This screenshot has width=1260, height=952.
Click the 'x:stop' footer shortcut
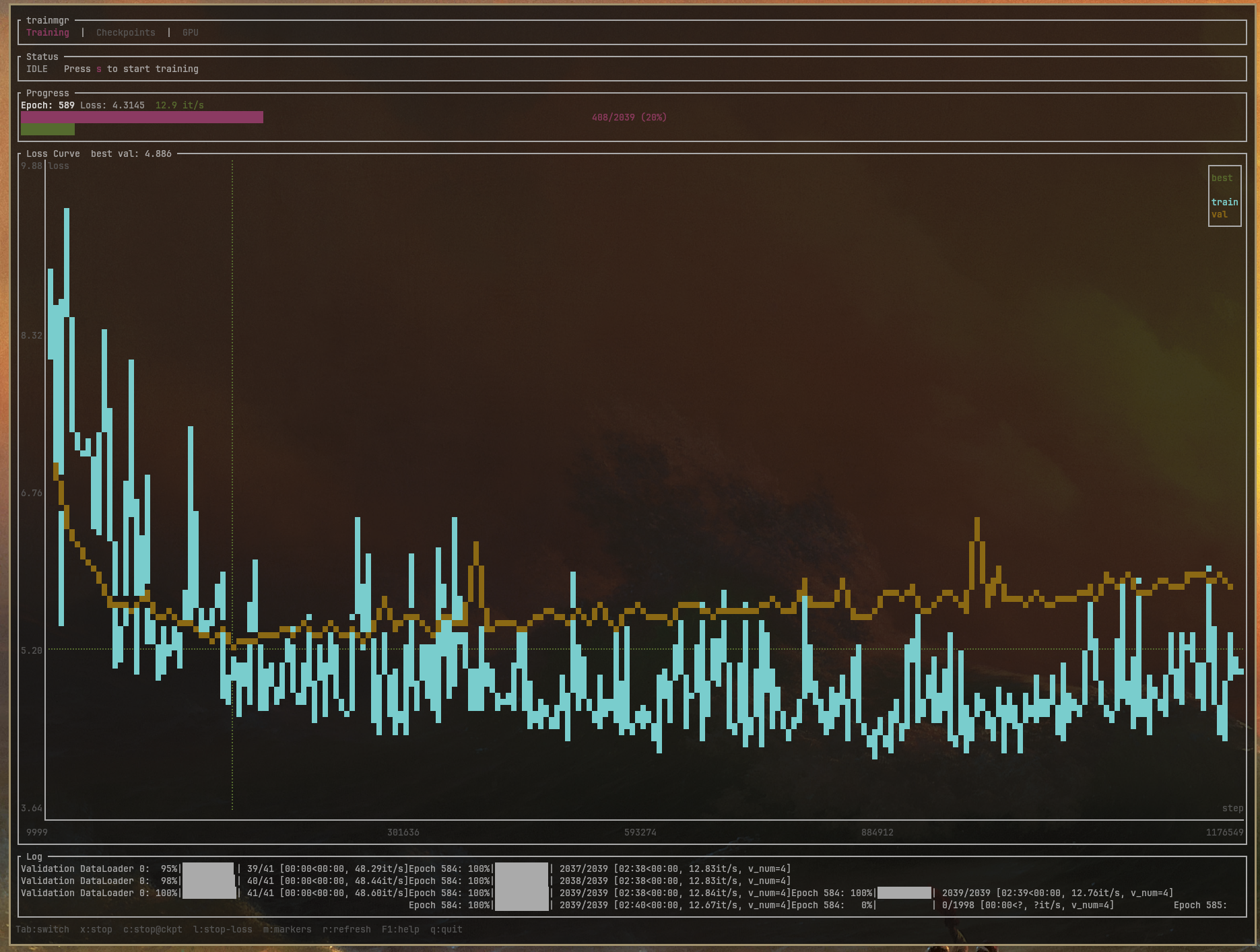pyautogui.click(x=96, y=929)
